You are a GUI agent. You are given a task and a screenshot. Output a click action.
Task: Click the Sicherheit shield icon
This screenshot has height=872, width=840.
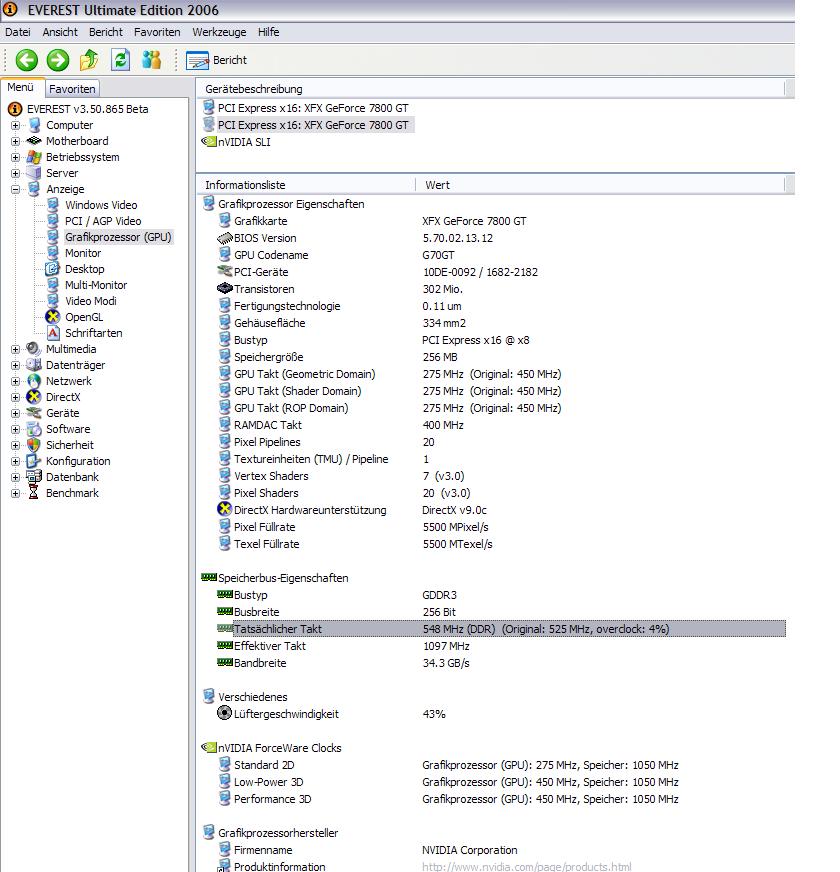coord(33,445)
